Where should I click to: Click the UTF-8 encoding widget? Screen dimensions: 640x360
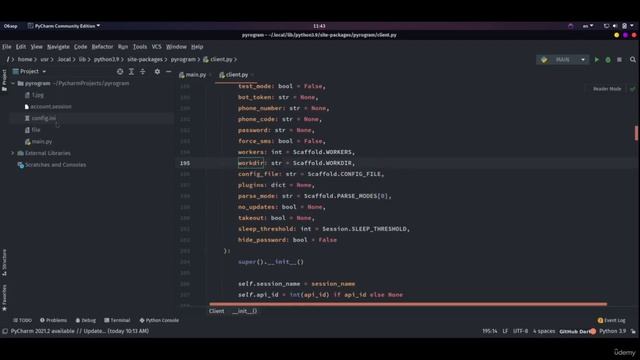[520, 331]
